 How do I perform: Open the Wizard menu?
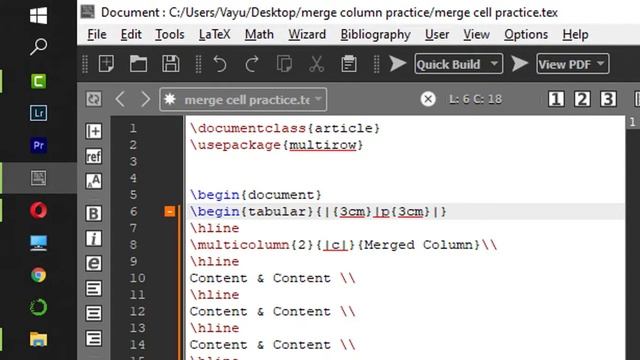coord(307,34)
